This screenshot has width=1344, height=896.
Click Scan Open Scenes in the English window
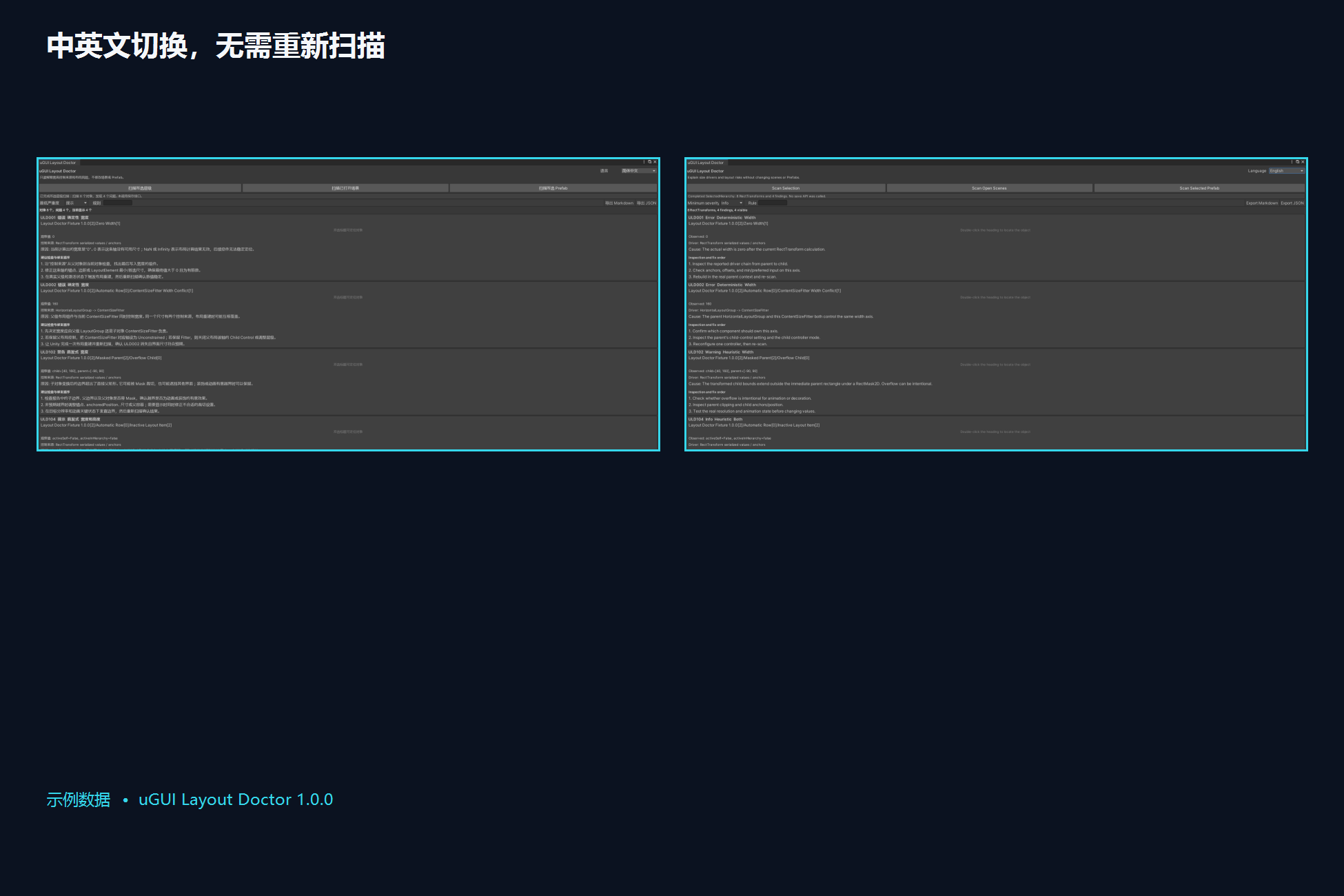pos(989,188)
